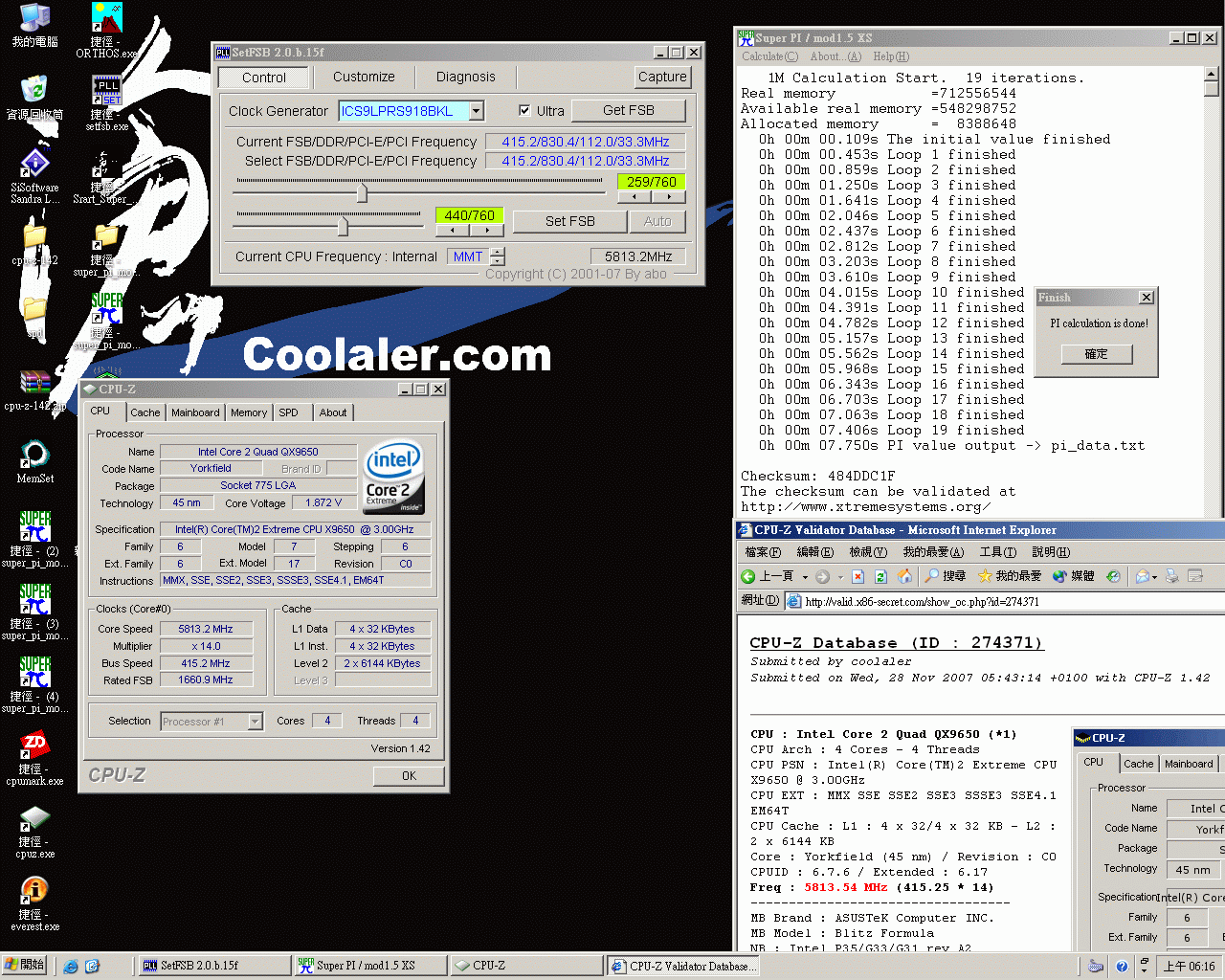Image resolution: width=1225 pixels, height=980 pixels.
Task: Click the IE Stop icon
Action: 857,576
